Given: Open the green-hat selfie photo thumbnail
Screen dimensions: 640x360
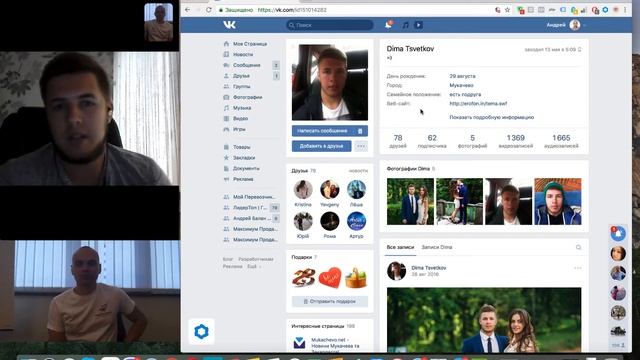Looking at the screenshot, I should point(558,202).
